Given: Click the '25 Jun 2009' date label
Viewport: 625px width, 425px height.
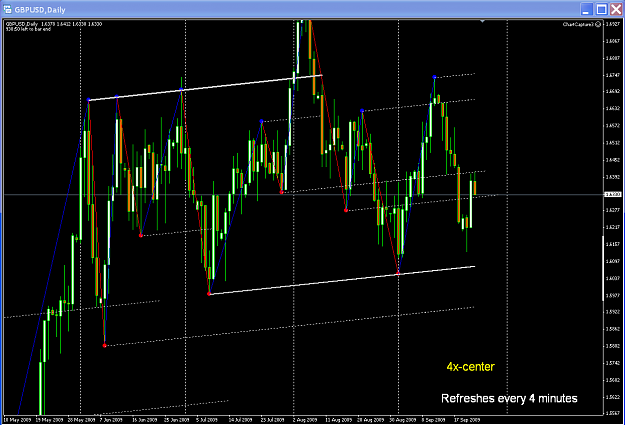Looking at the screenshot, I should click(177, 420).
